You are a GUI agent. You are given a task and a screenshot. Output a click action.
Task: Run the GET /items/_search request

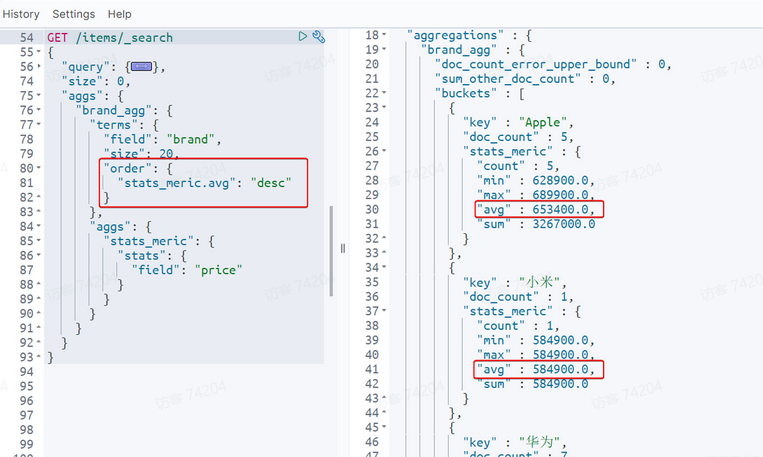tap(303, 37)
